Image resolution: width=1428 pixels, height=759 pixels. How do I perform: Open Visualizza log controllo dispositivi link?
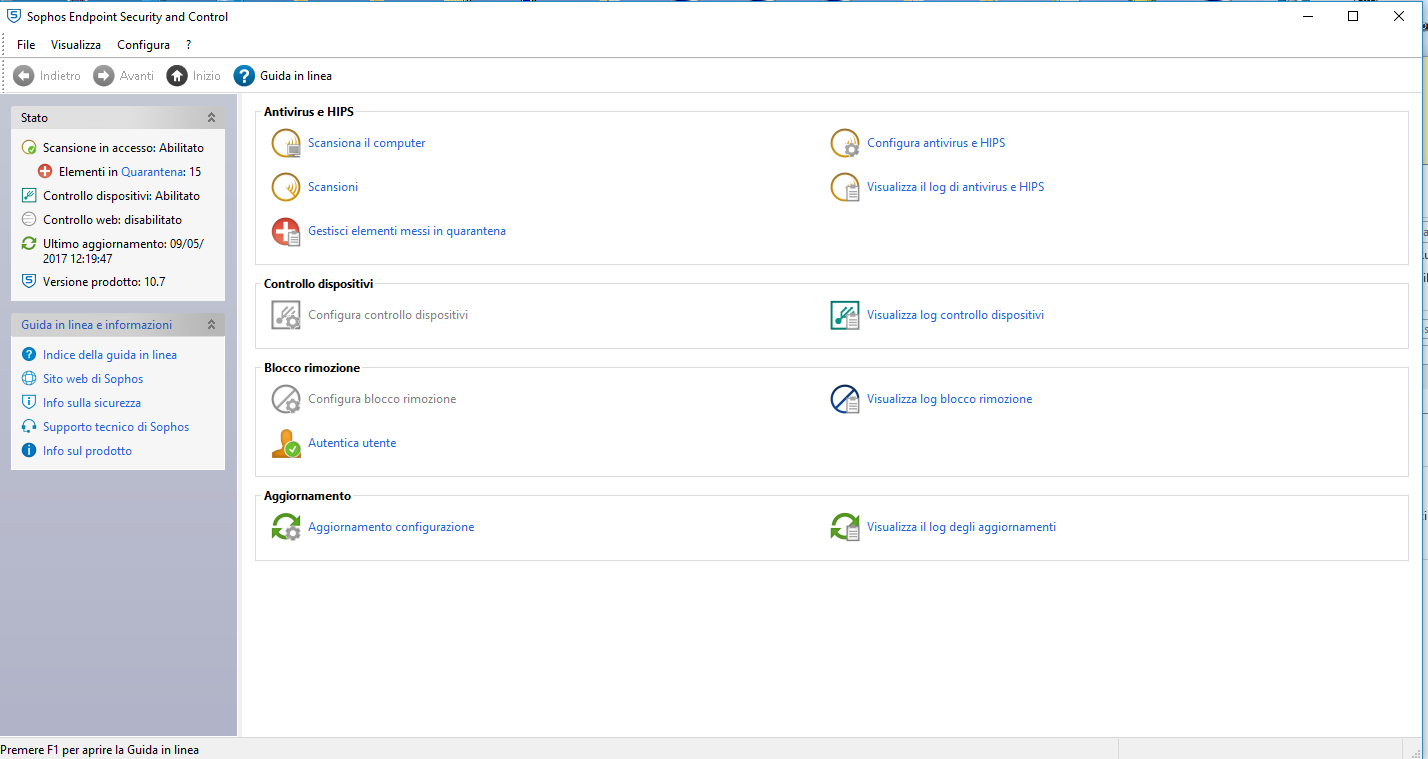tap(955, 315)
